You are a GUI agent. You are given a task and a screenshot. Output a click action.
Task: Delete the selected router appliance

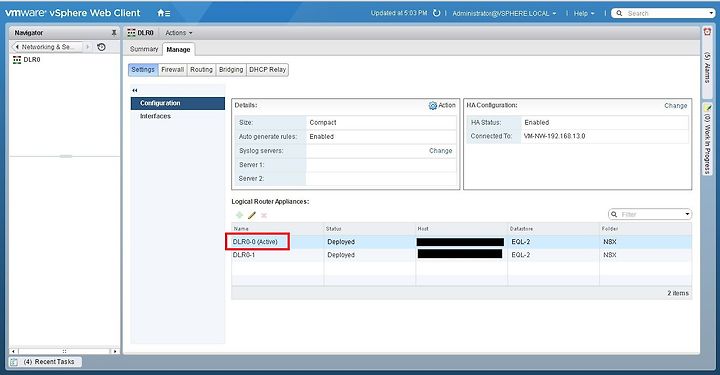pos(264,215)
